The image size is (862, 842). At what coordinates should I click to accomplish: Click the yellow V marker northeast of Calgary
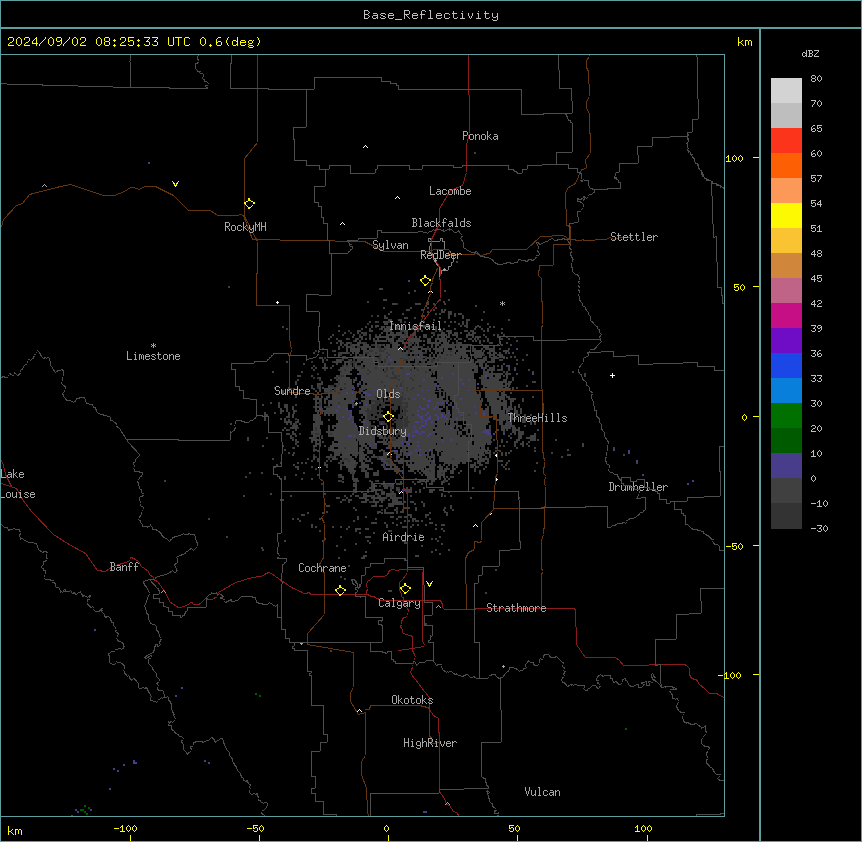point(429,584)
